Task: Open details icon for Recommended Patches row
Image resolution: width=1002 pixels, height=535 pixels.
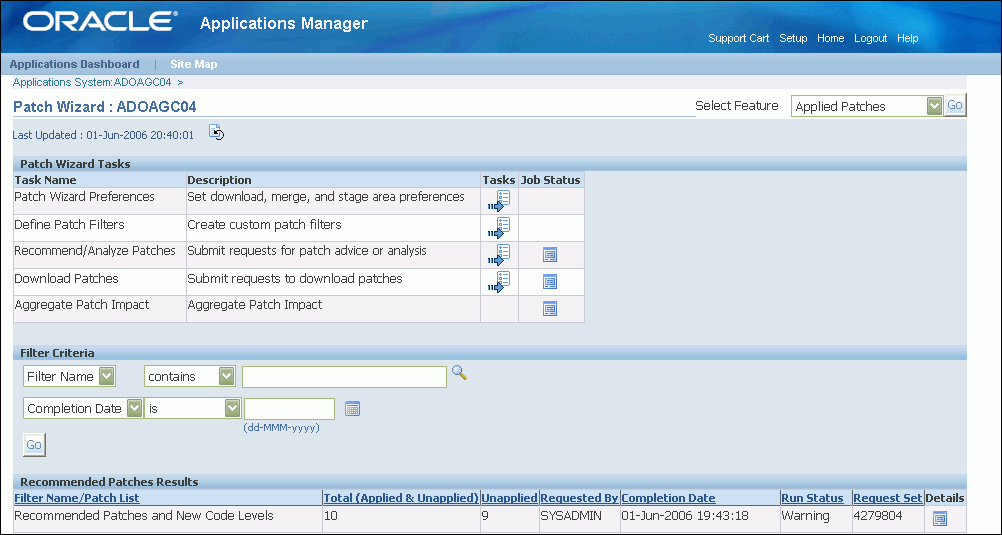Action: [940, 518]
